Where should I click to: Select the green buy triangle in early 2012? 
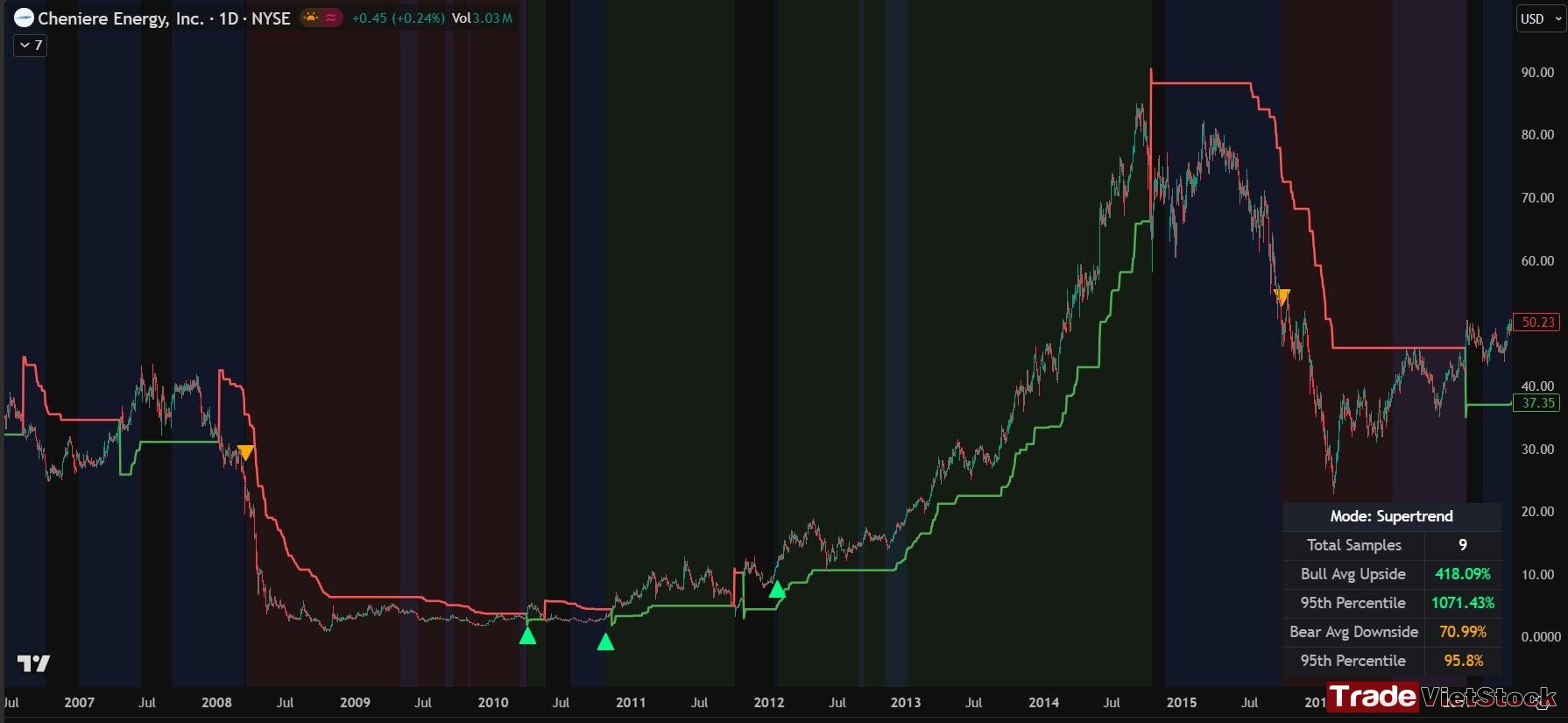pos(777,589)
